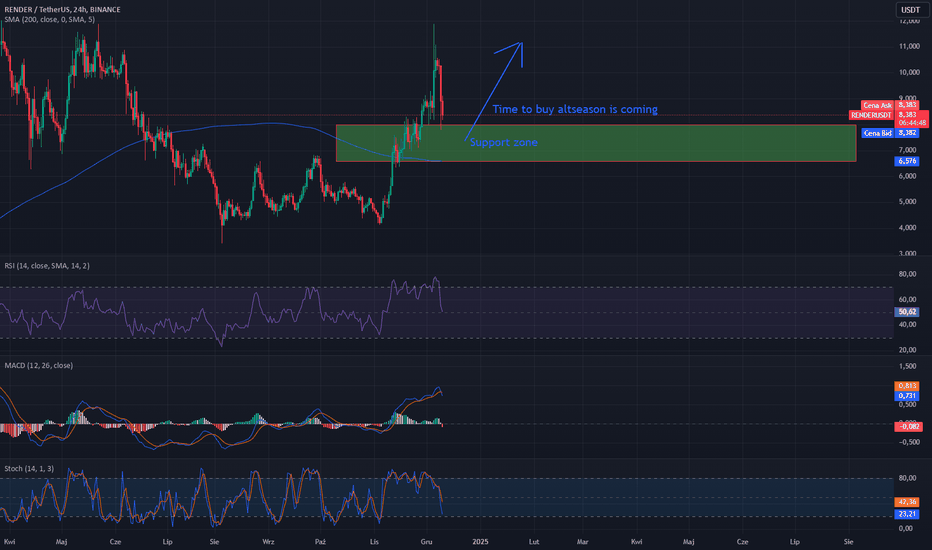Select the RSI (14, close, SMA) legend
This screenshot has height=550, width=932.
(x=47, y=266)
